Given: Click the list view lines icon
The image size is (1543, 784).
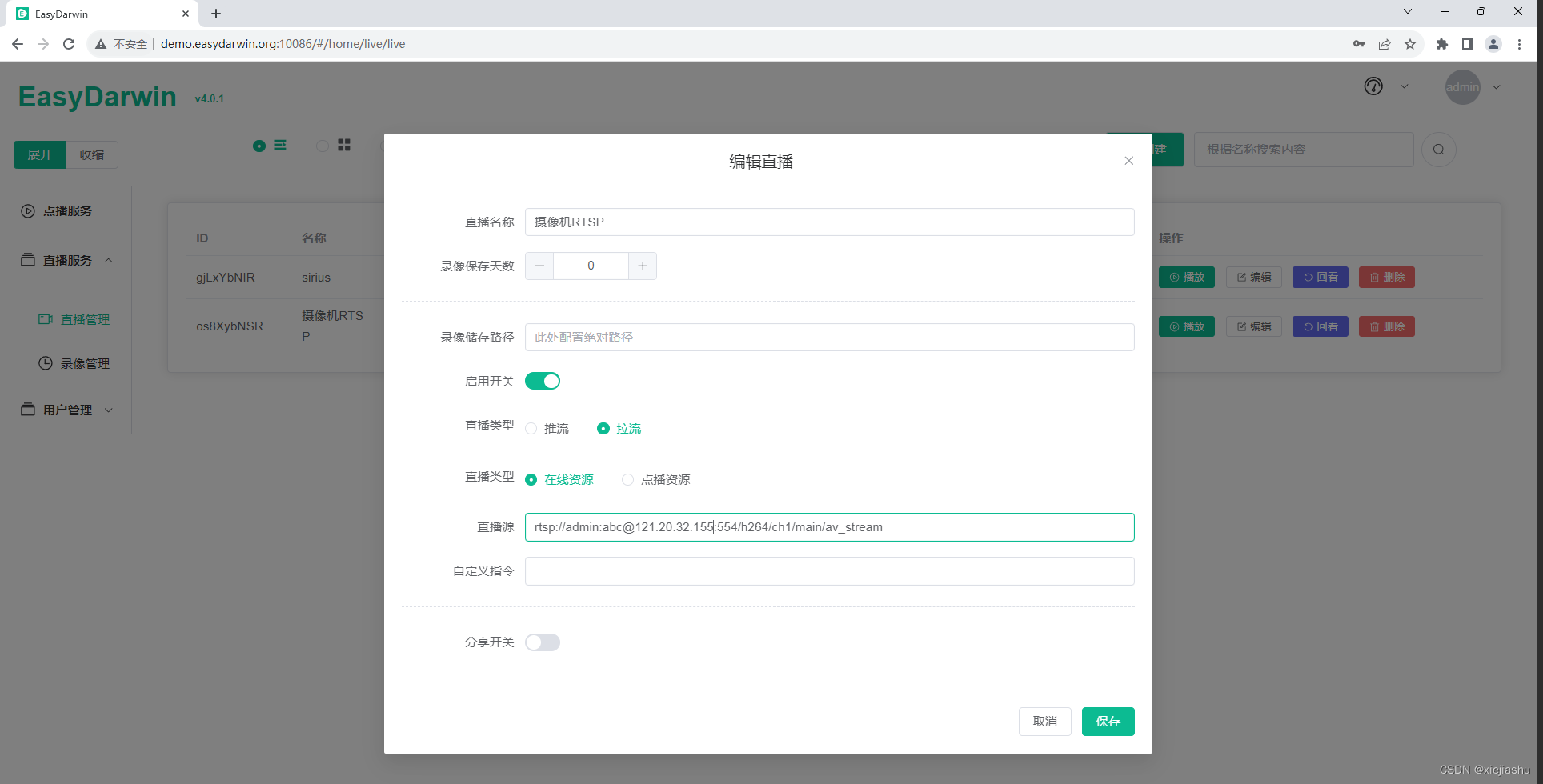Looking at the screenshot, I should [x=280, y=145].
